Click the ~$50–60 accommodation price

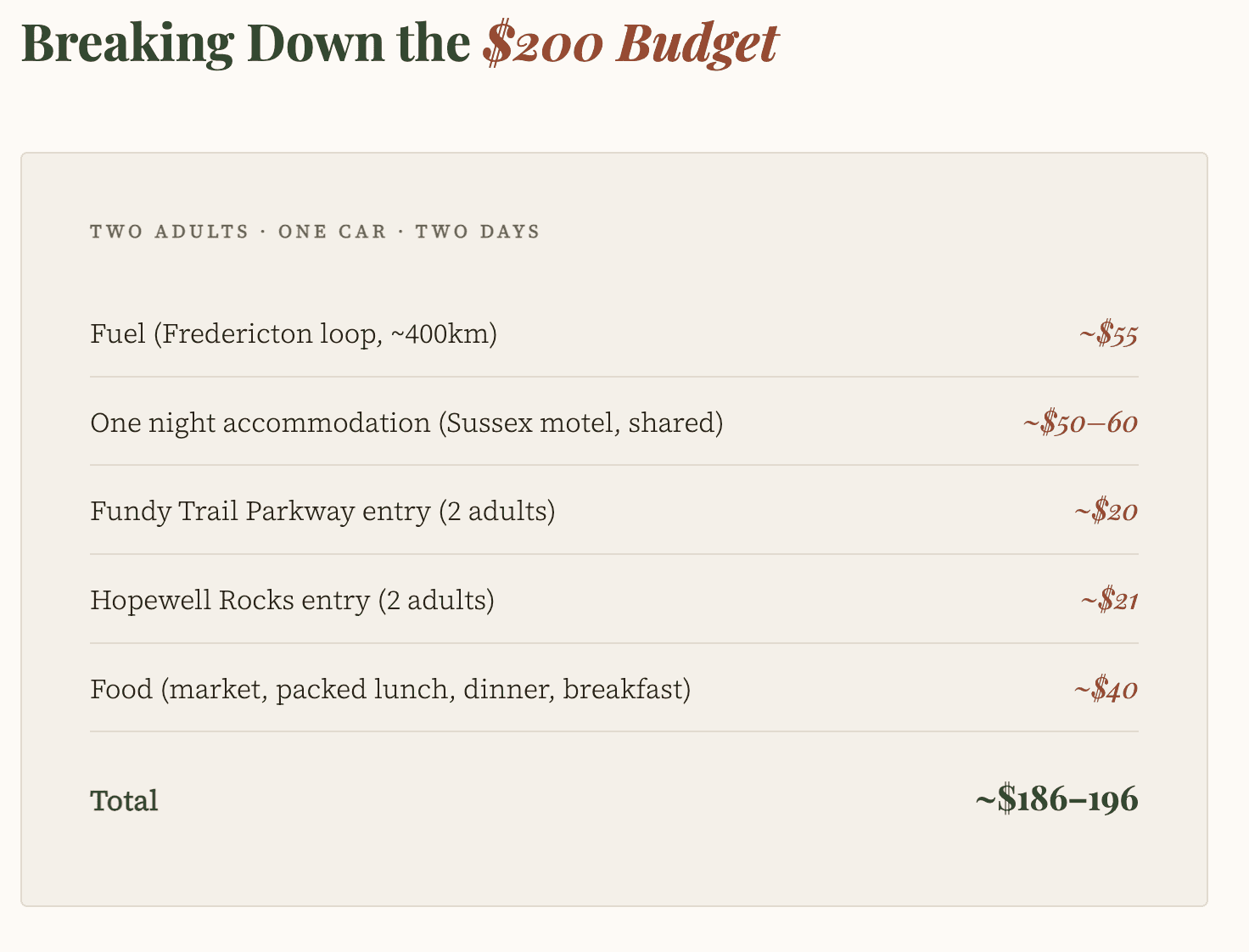click(x=1080, y=423)
